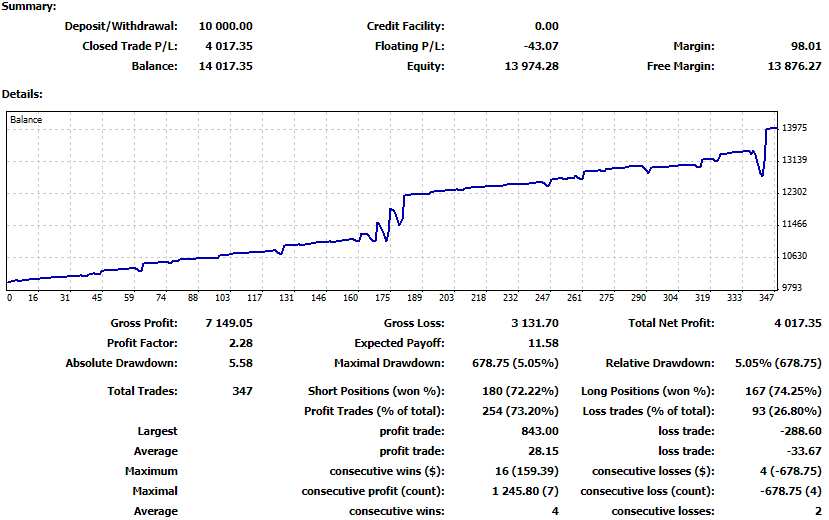Viewport: 829px width, 520px height.
Task: Select the Loss trades value 93 (26.80%)
Action: coord(787,411)
